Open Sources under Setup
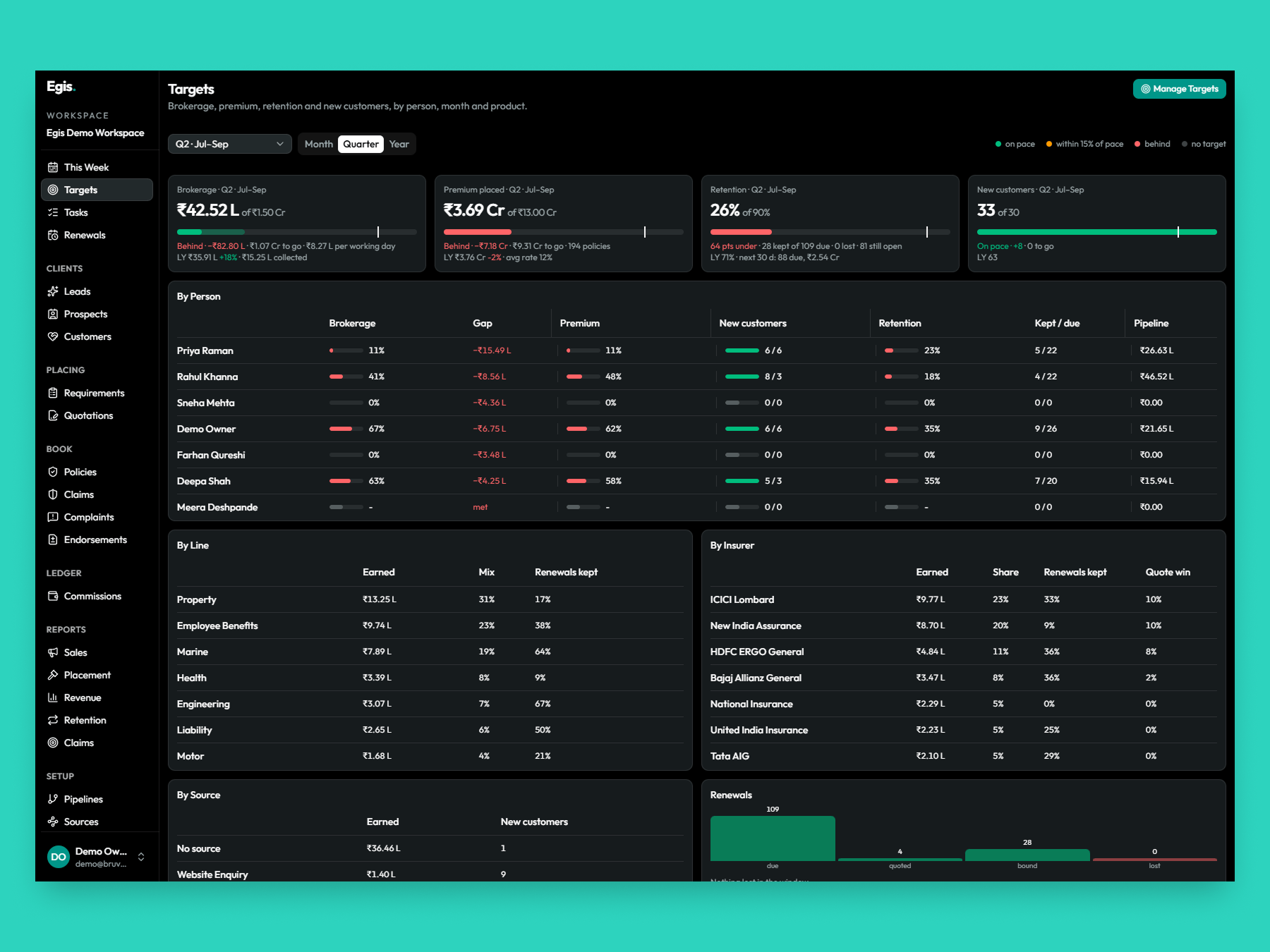This screenshot has height=952, width=1270. coord(97,822)
